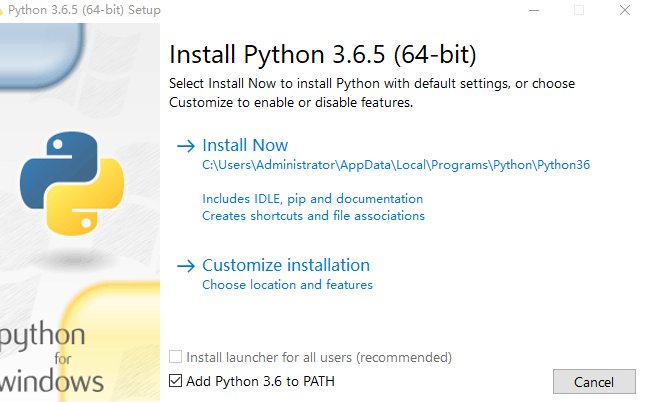The width and height of the screenshot is (648, 402).
Task: Click the 'Add Python 3.6 to PATH' label text
Action: [260, 381]
